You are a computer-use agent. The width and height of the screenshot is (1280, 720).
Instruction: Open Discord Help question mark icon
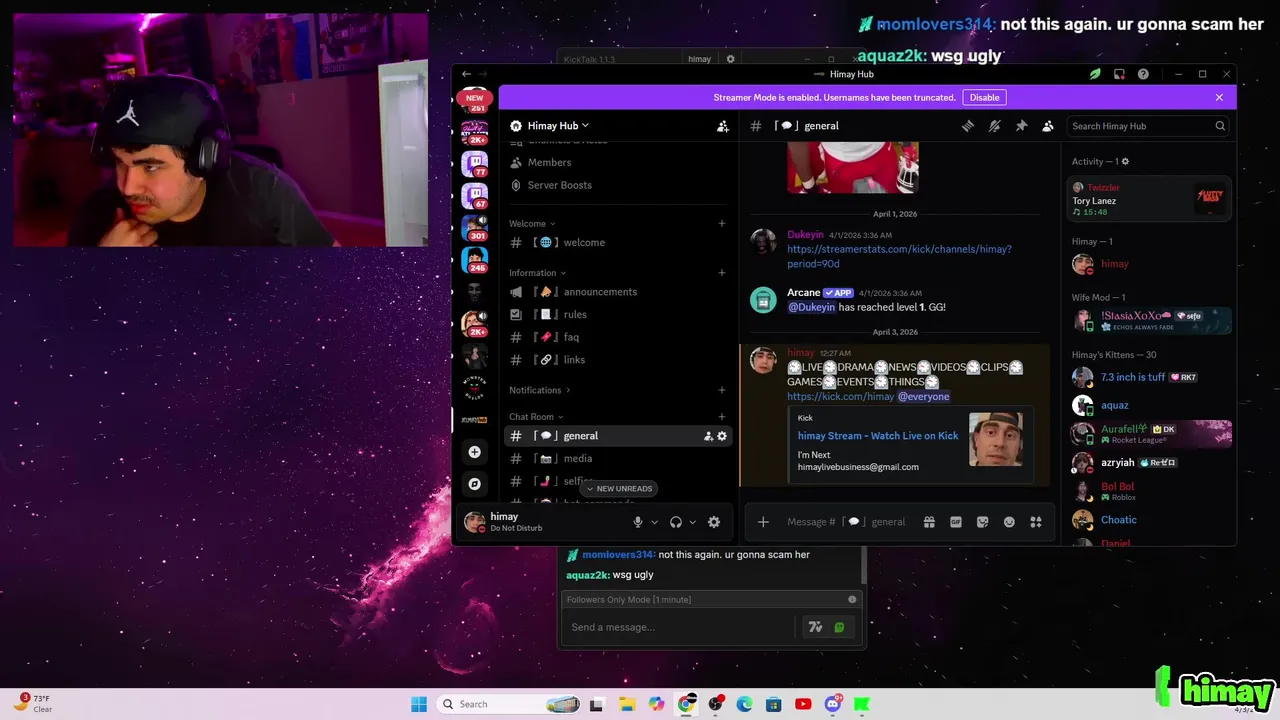[x=1143, y=74]
